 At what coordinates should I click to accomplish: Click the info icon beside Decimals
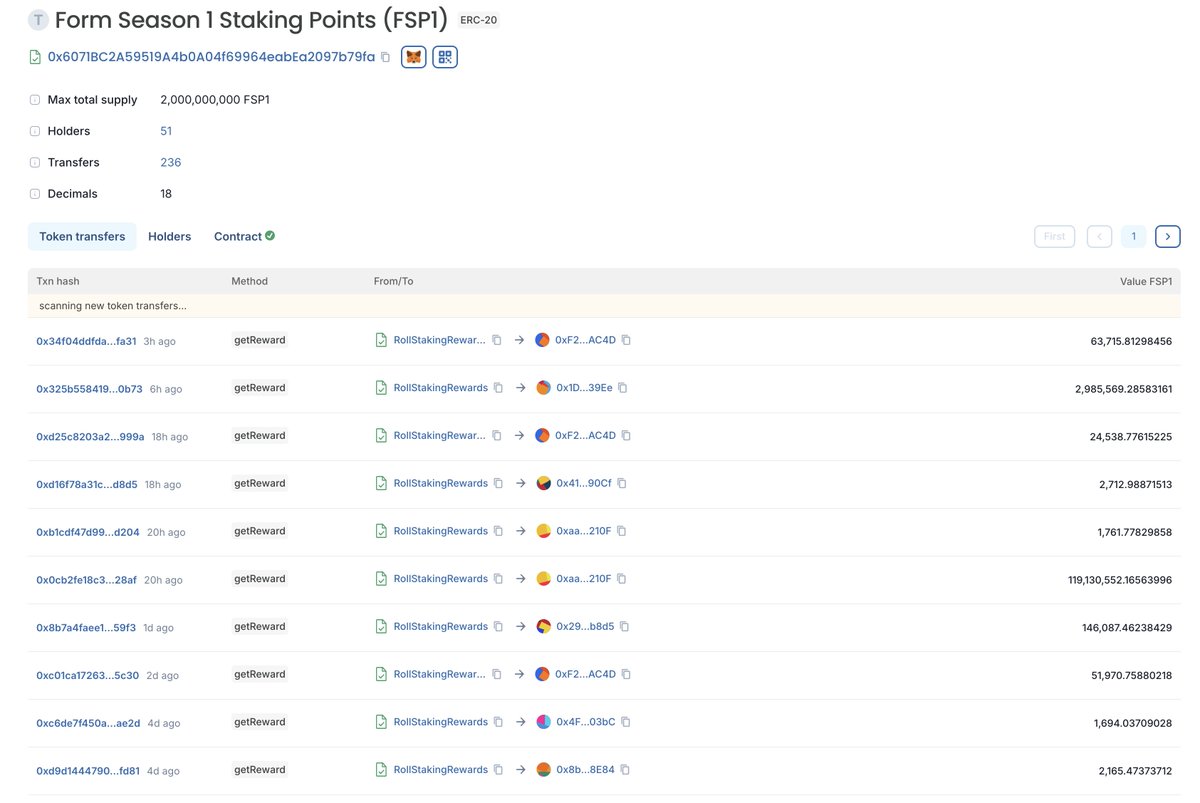[x=35, y=194]
